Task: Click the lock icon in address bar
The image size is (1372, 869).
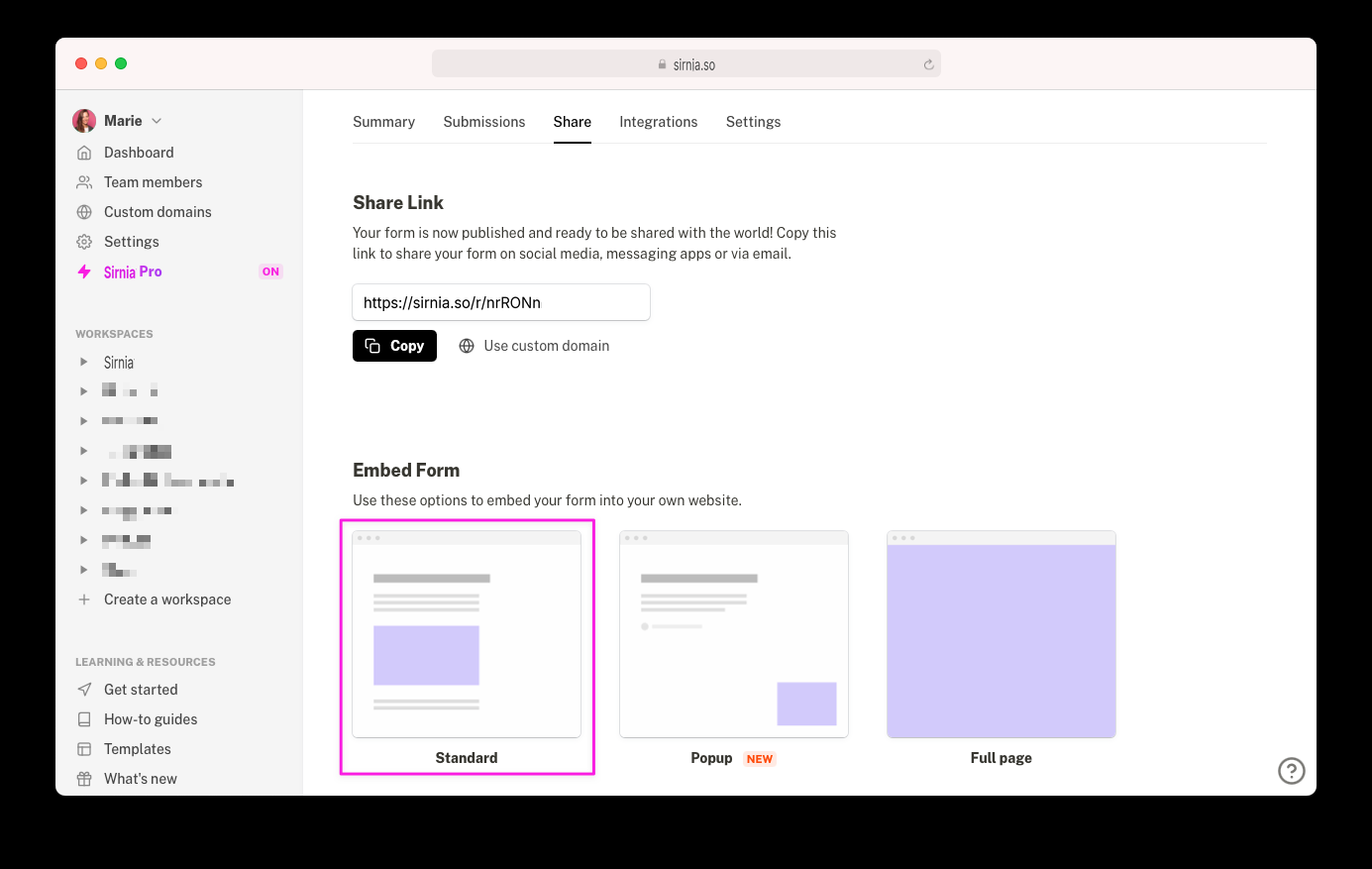Action: 662,64
